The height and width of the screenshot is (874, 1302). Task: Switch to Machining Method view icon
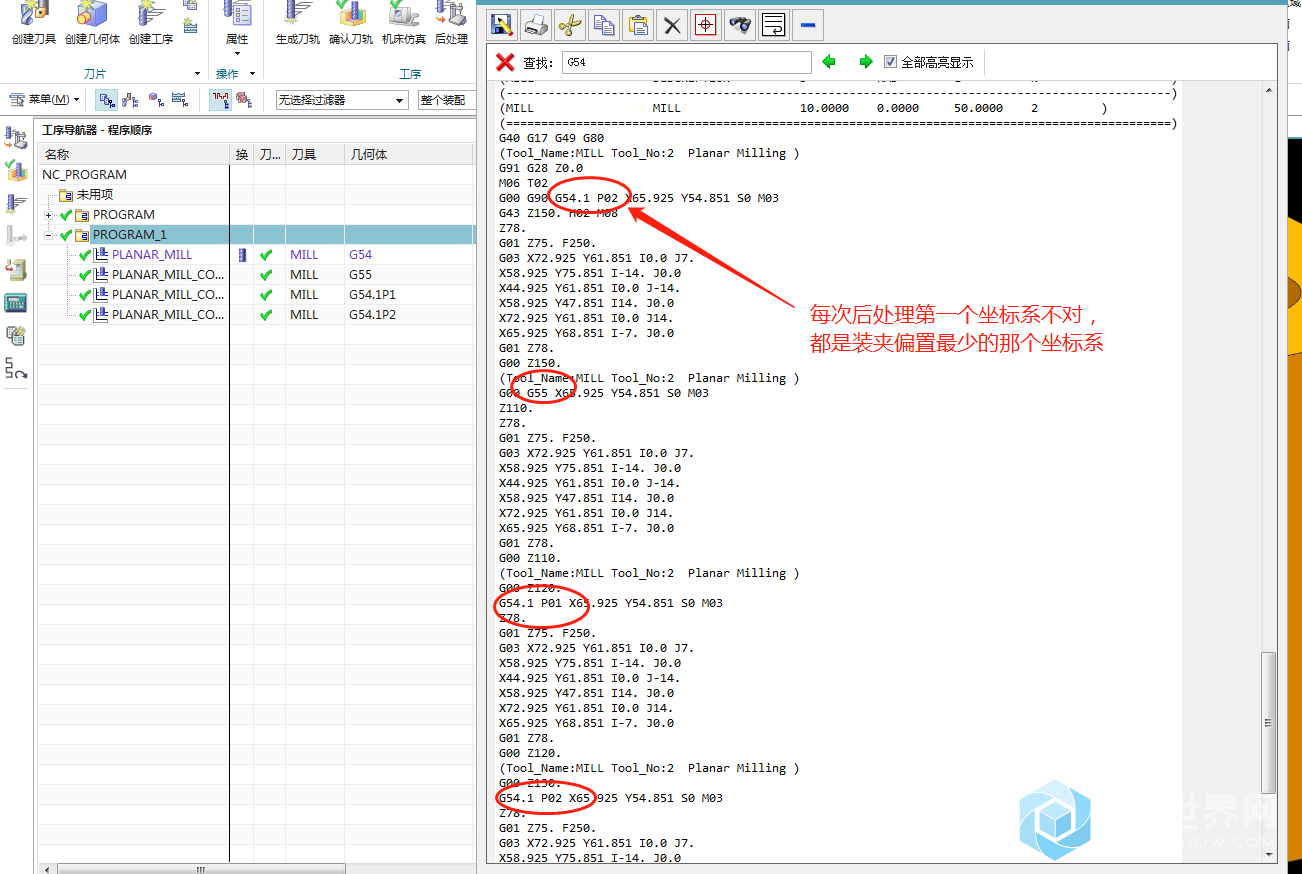179,99
